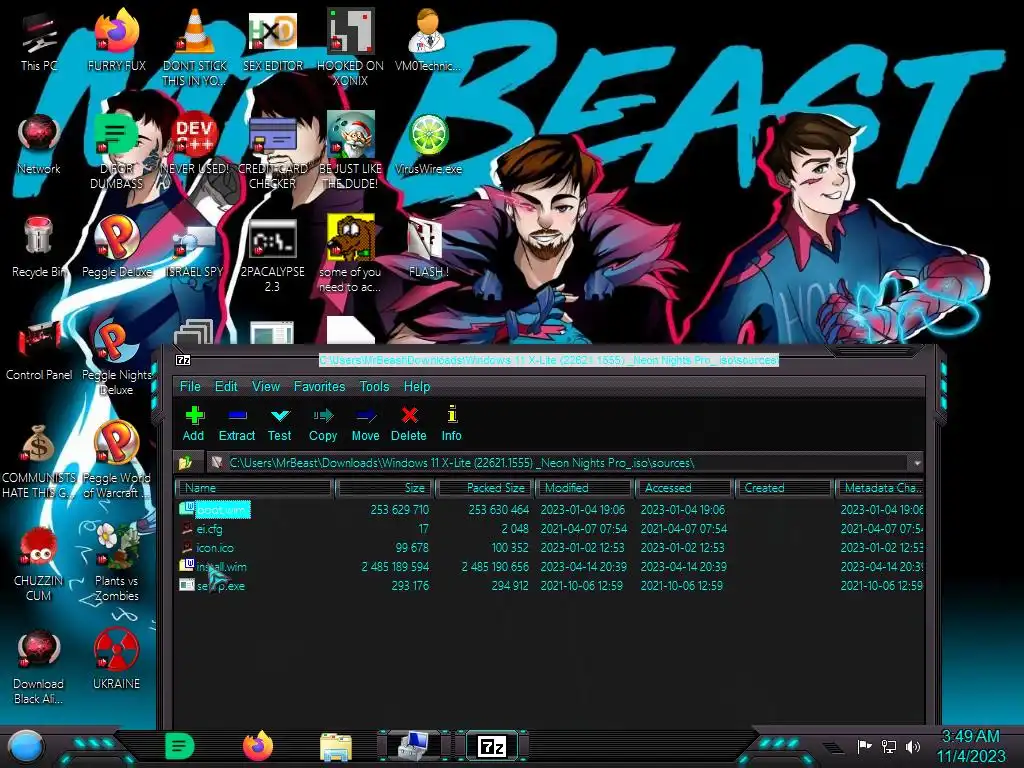Open the View menu
1024x768 pixels.
tap(266, 387)
